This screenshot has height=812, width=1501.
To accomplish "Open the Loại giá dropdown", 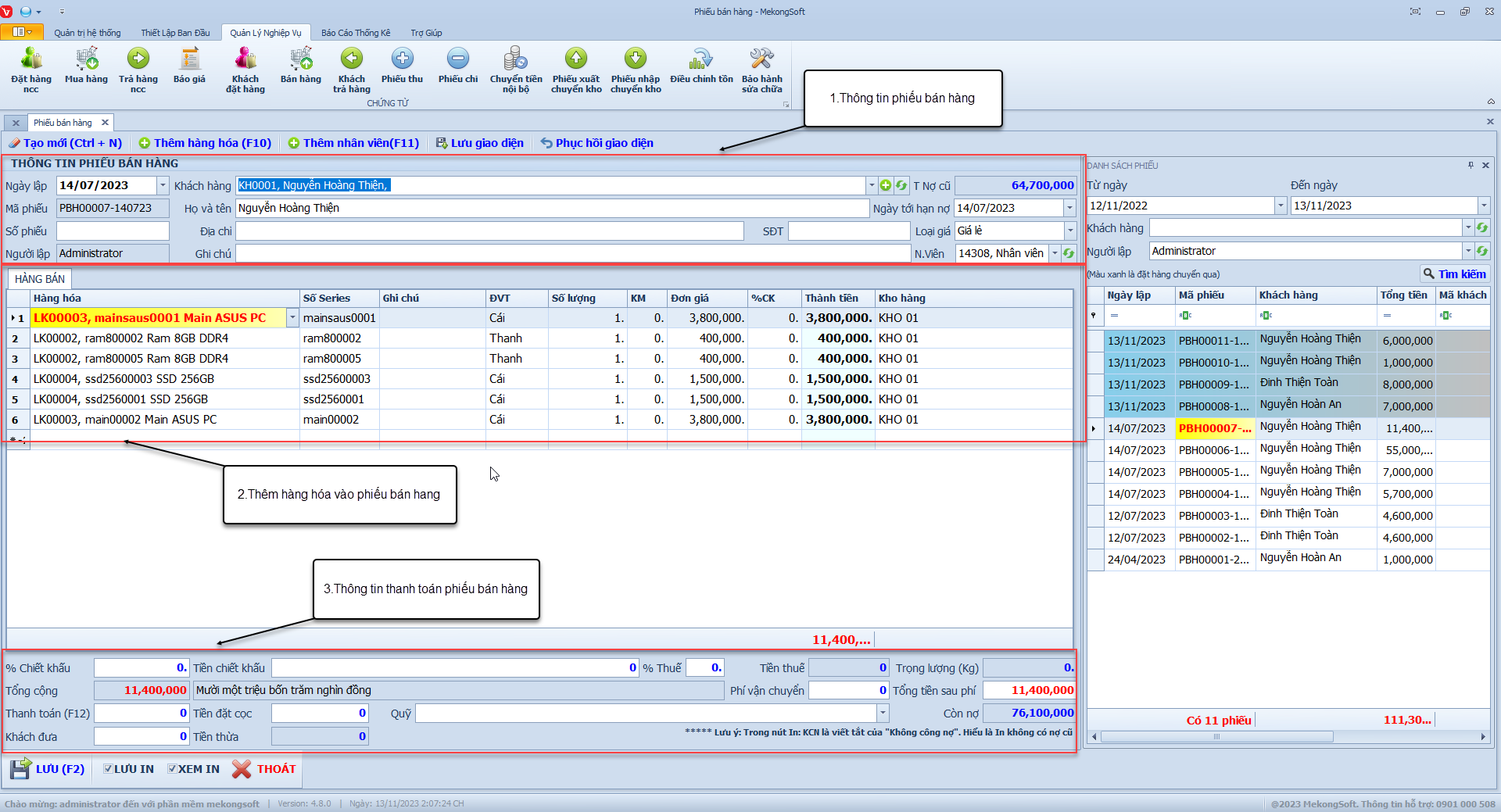I will [1069, 231].
